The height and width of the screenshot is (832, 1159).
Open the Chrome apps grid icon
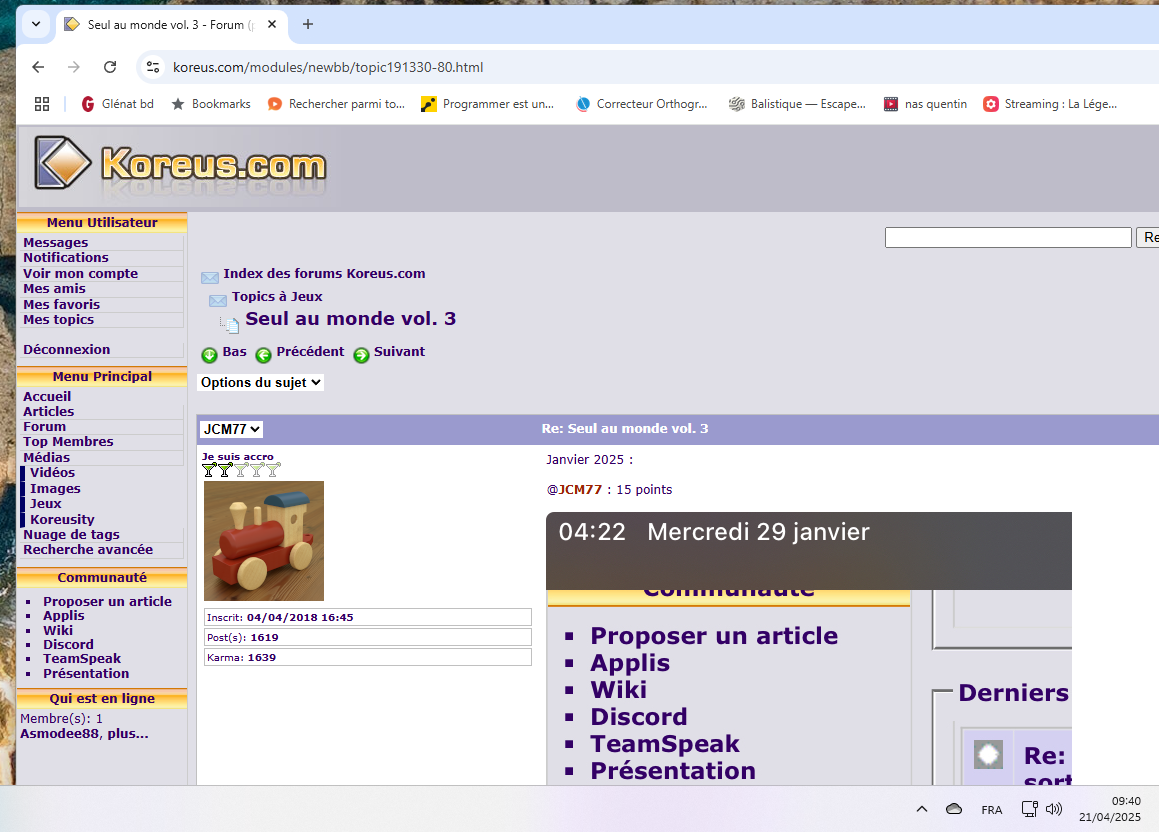(x=42, y=104)
